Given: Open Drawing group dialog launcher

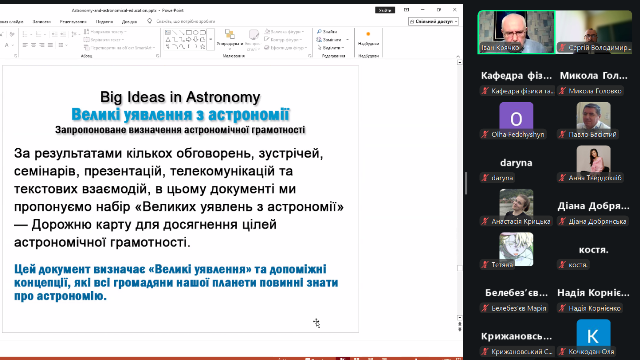Looking at the screenshot, I should (x=309, y=56).
